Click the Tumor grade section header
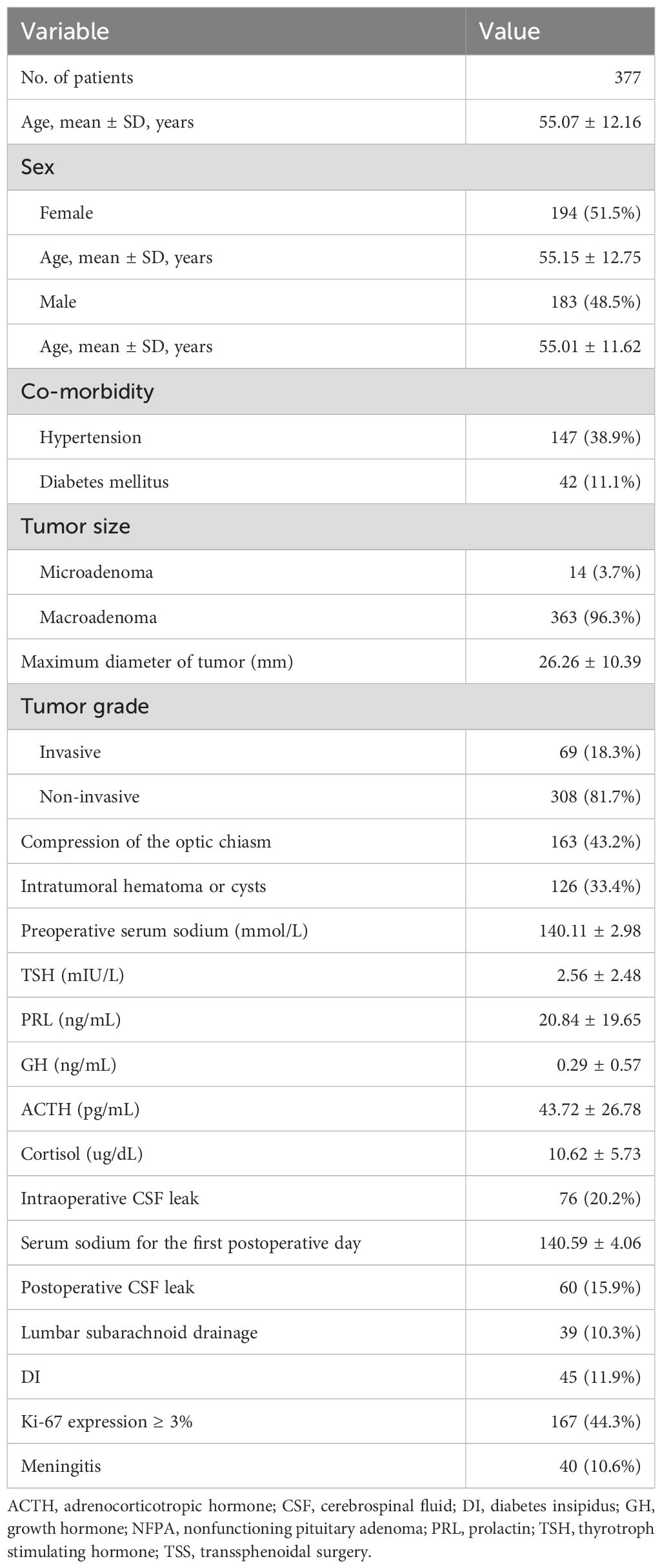This screenshot has height=1568, width=662. pyautogui.click(x=85, y=706)
